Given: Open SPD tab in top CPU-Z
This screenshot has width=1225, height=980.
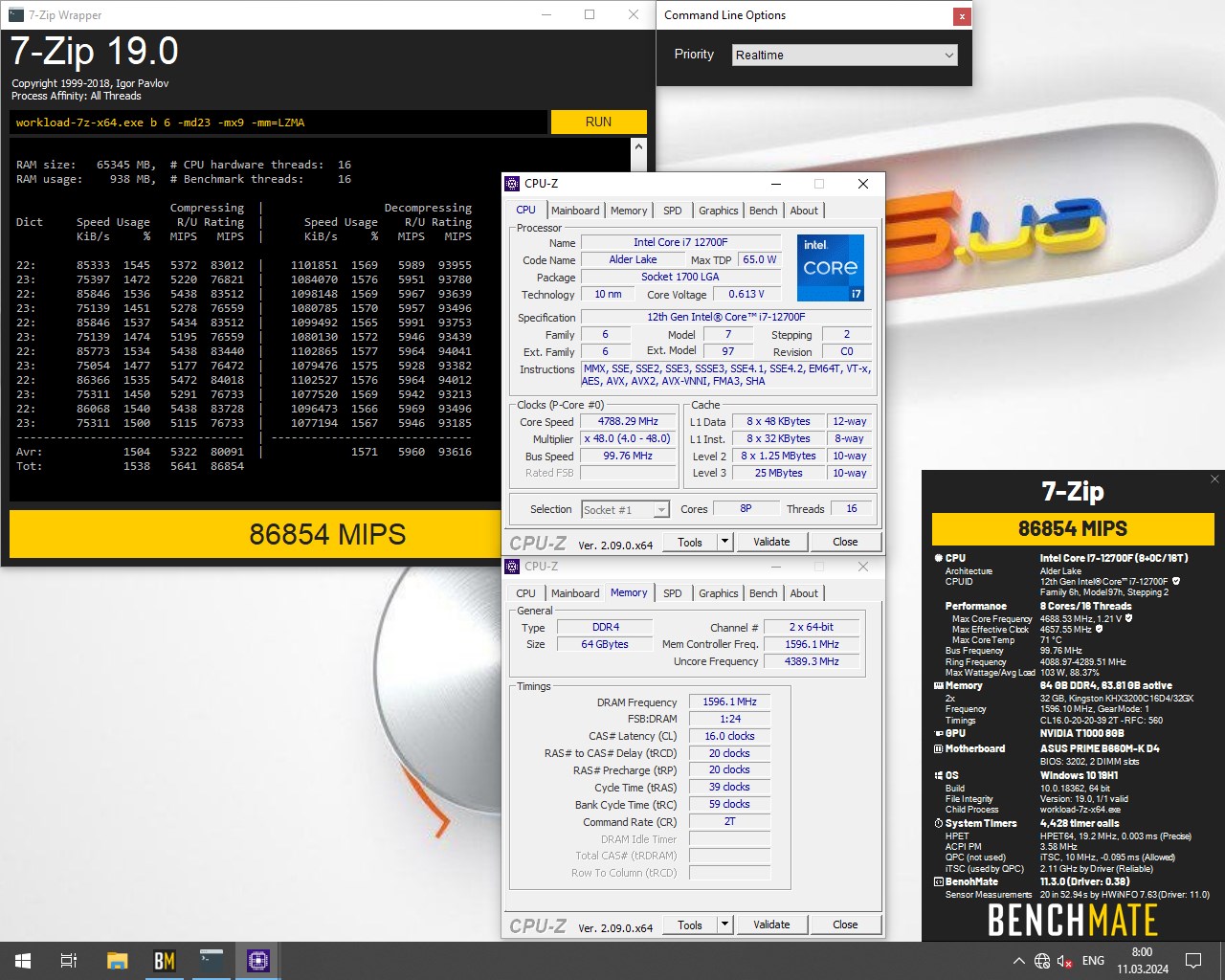Looking at the screenshot, I should [x=673, y=211].
